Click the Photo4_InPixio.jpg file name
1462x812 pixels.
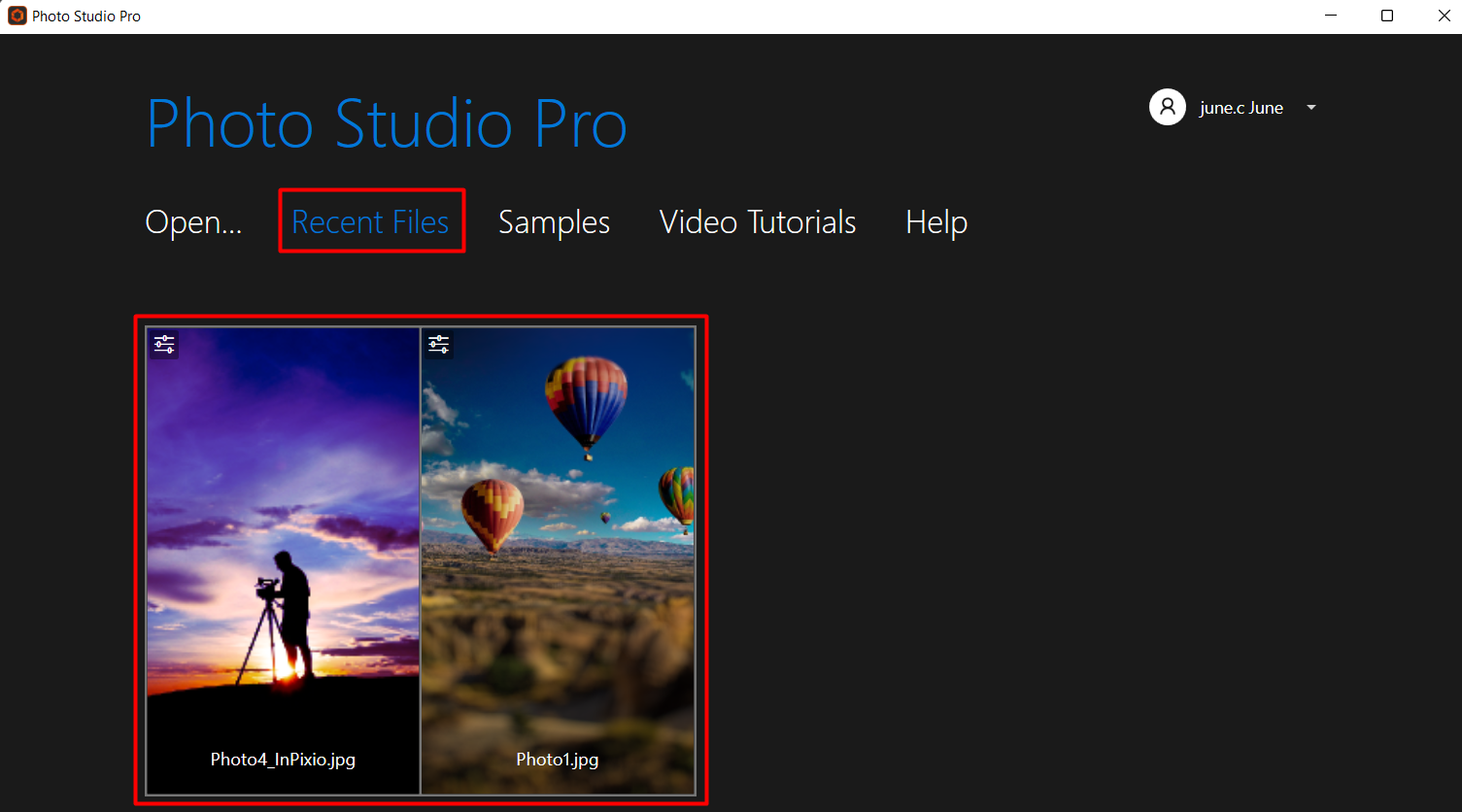(x=283, y=760)
